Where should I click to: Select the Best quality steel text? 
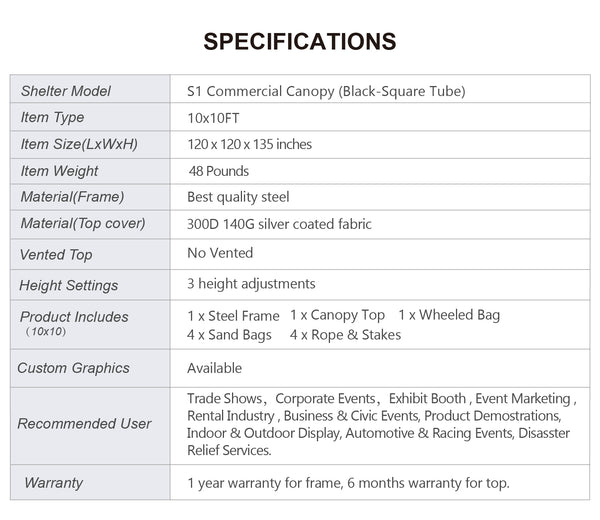click(x=238, y=197)
